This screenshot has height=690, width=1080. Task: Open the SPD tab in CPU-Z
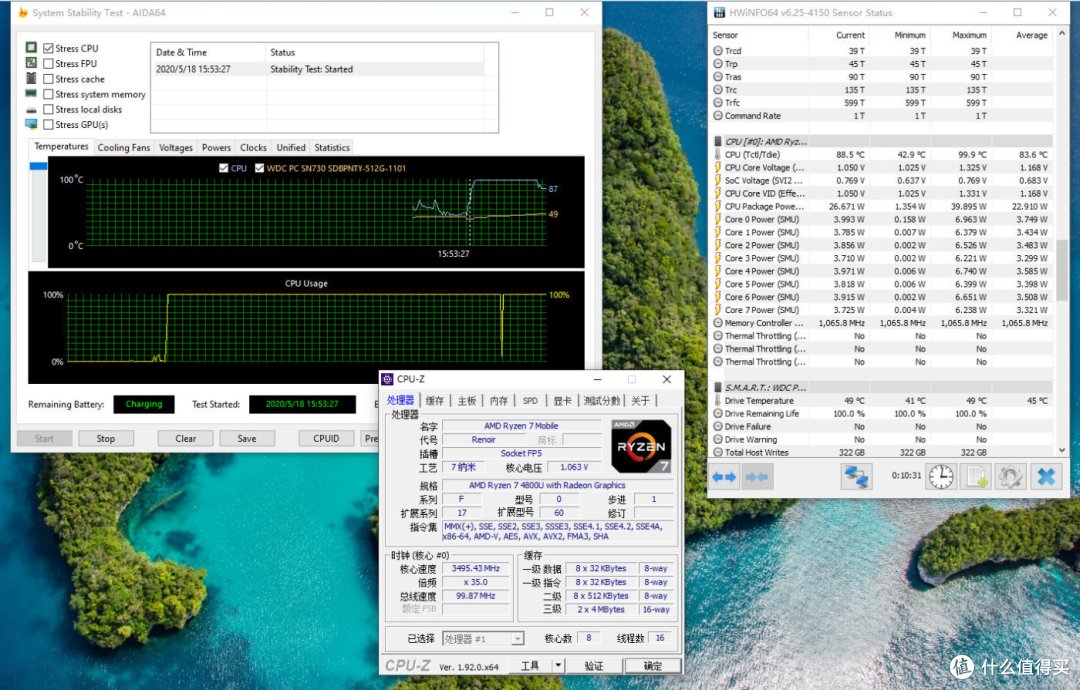[x=530, y=401]
